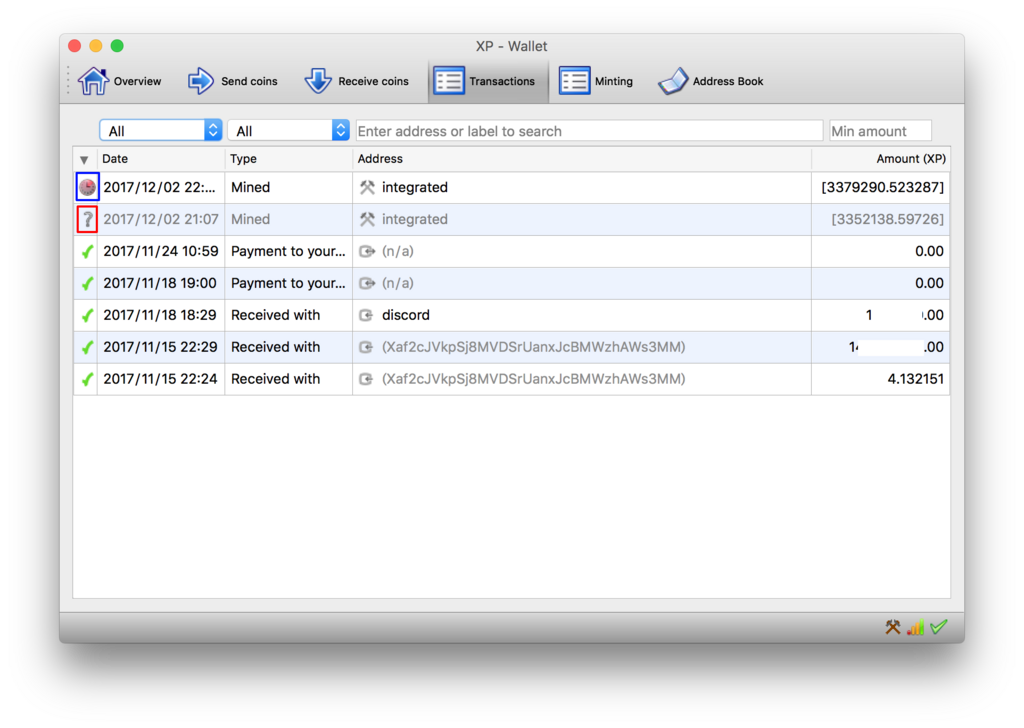This screenshot has width=1024, height=728.
Task: Select the date 2017/11/24 10:59
Action: coord(161,251)
